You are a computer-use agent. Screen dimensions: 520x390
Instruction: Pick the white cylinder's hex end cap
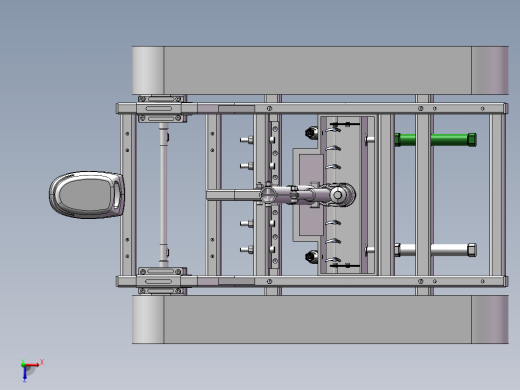pyautogui.click(x=472, y=250)
